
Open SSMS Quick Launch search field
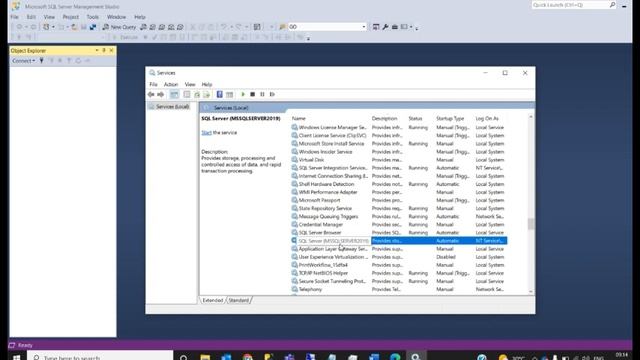[x=574, y=5]
